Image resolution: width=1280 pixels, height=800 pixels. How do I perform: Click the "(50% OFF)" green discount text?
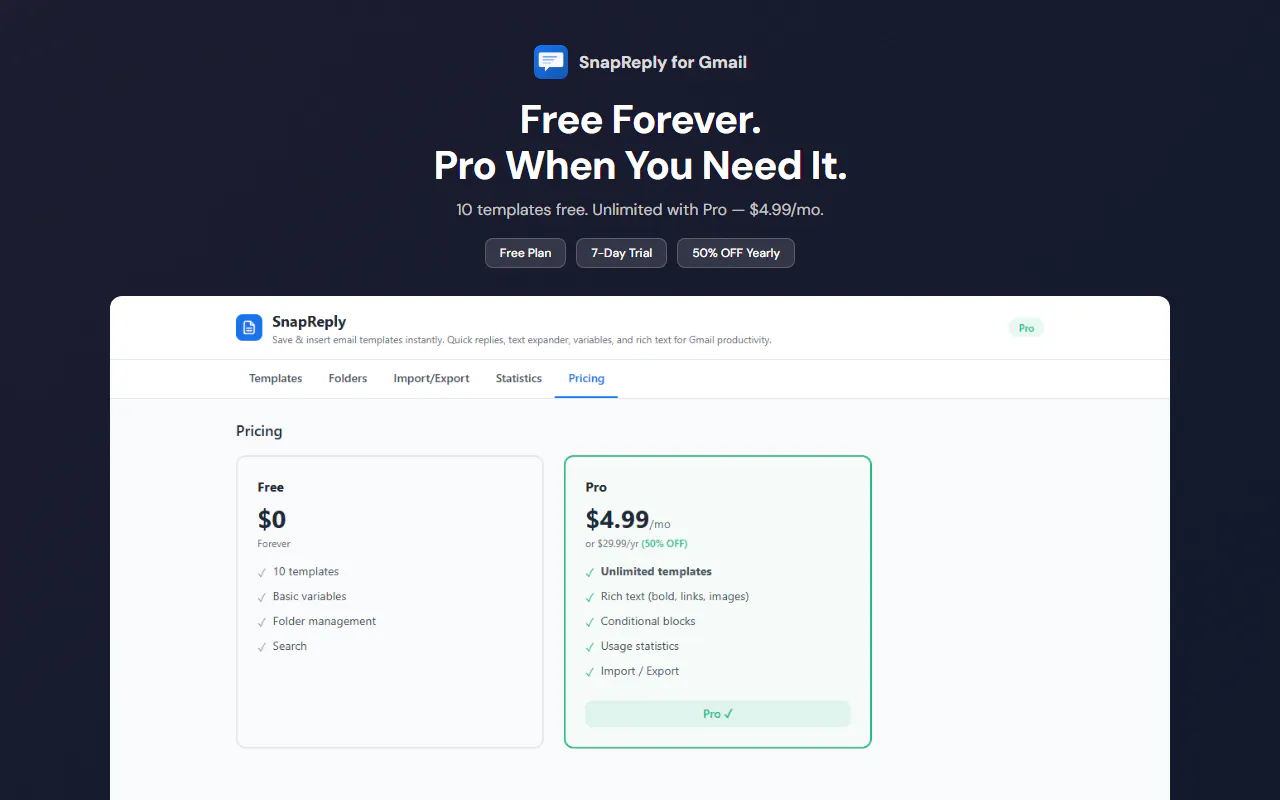[664, 544]
